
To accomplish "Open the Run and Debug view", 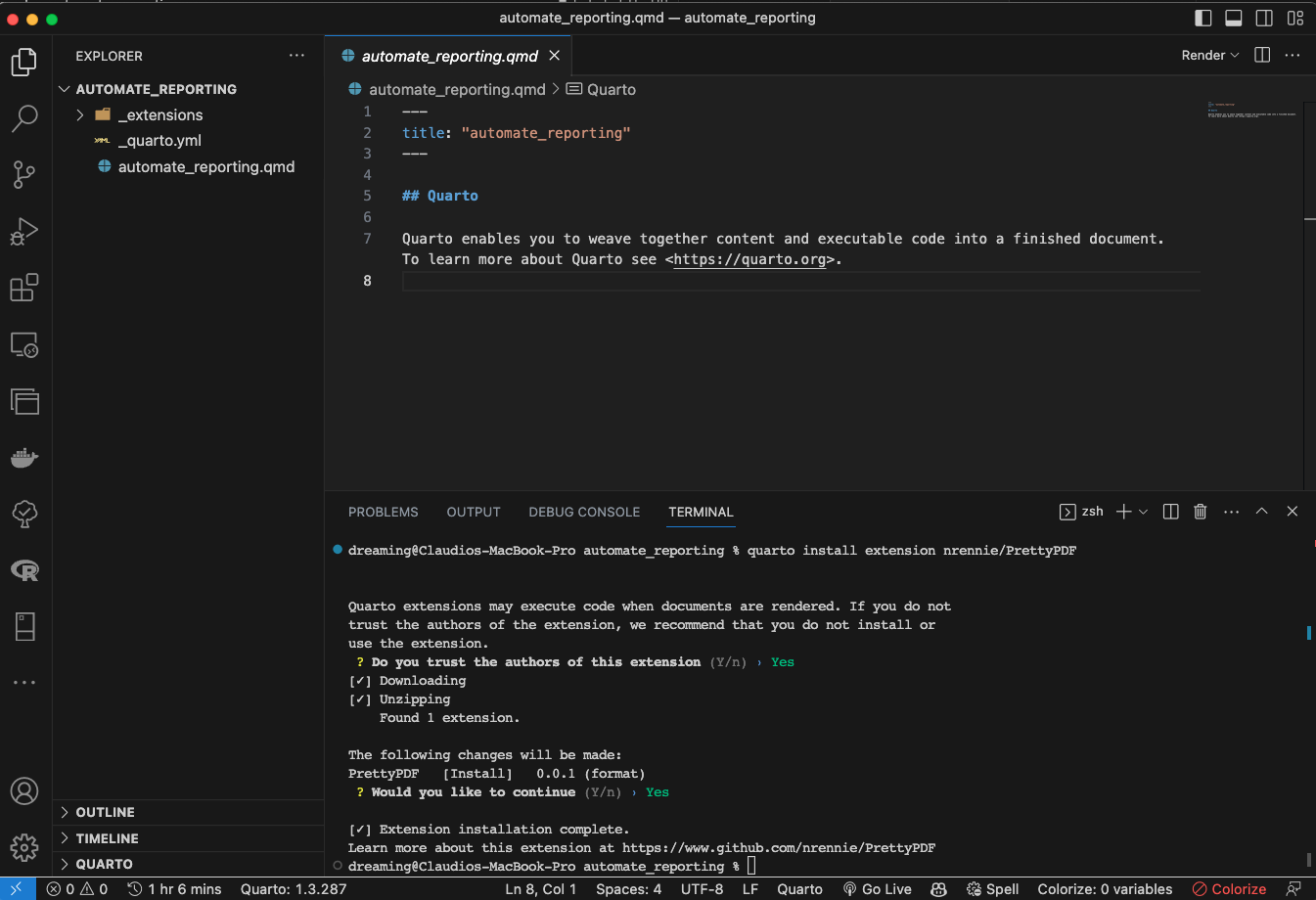I will (23, 232).
